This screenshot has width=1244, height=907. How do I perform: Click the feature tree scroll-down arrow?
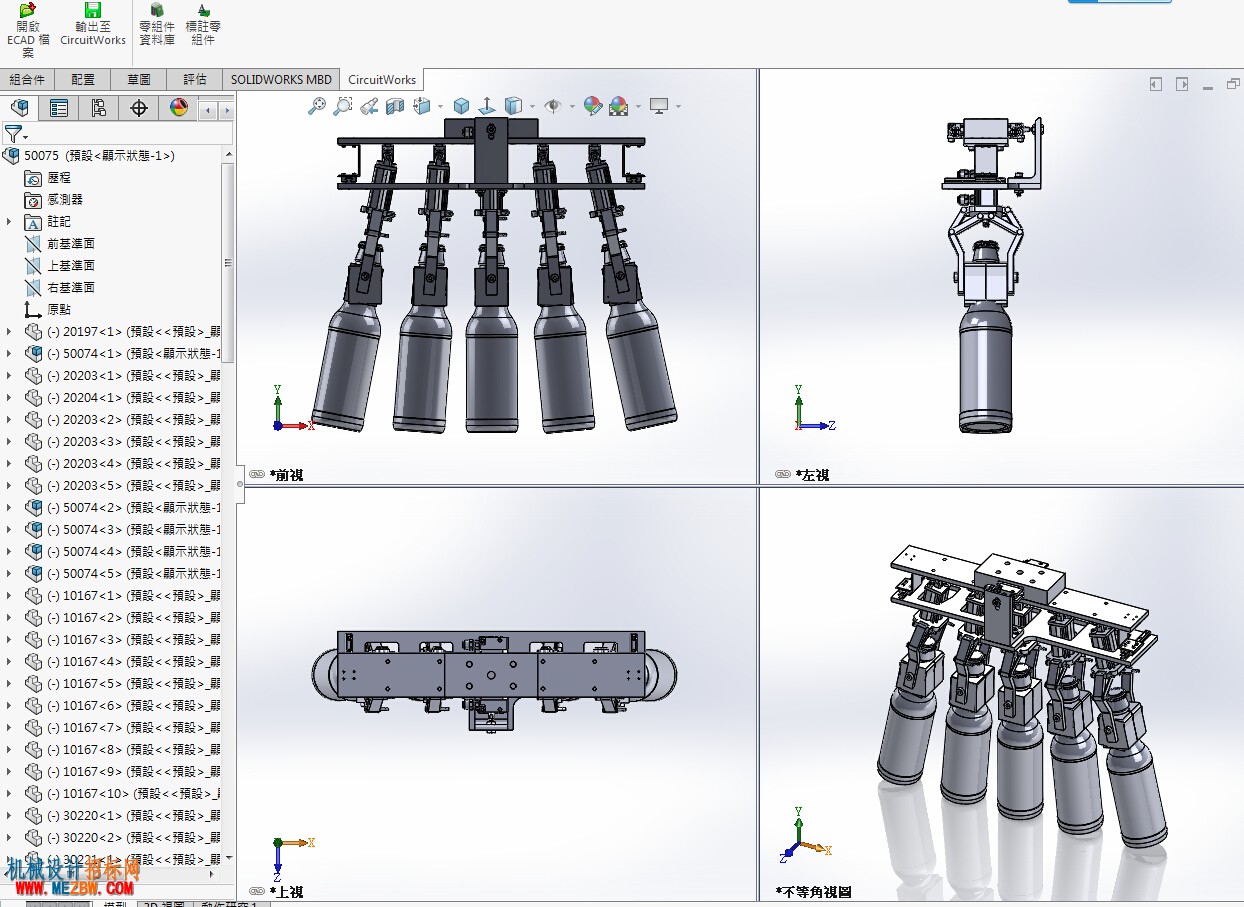[229, 858]
